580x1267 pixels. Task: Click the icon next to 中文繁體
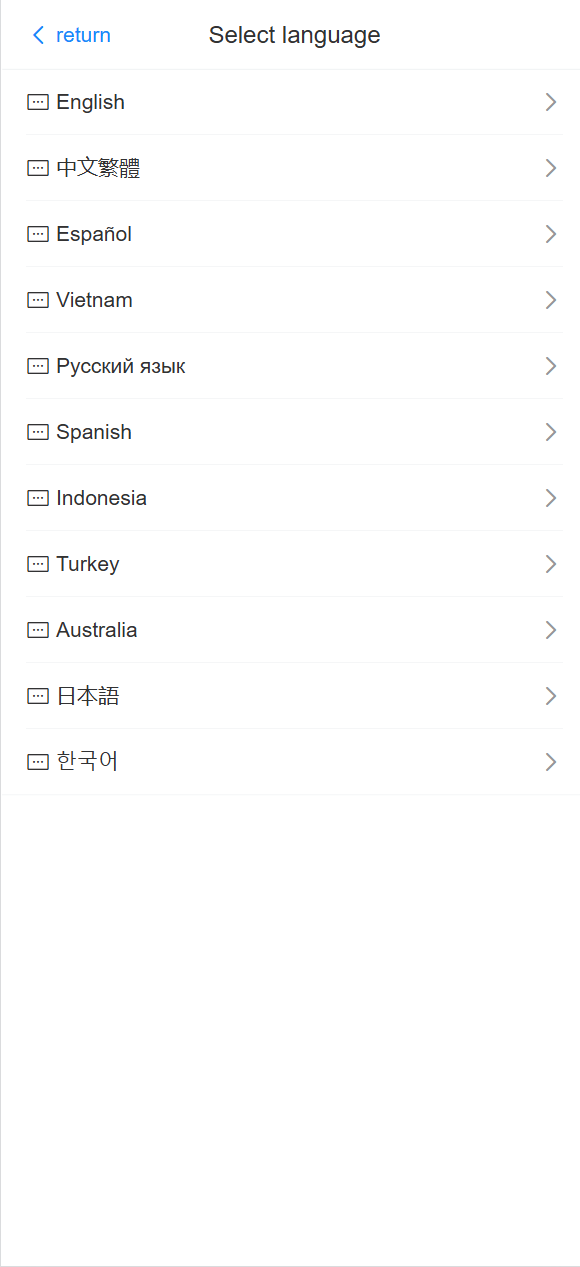[38, 168]
